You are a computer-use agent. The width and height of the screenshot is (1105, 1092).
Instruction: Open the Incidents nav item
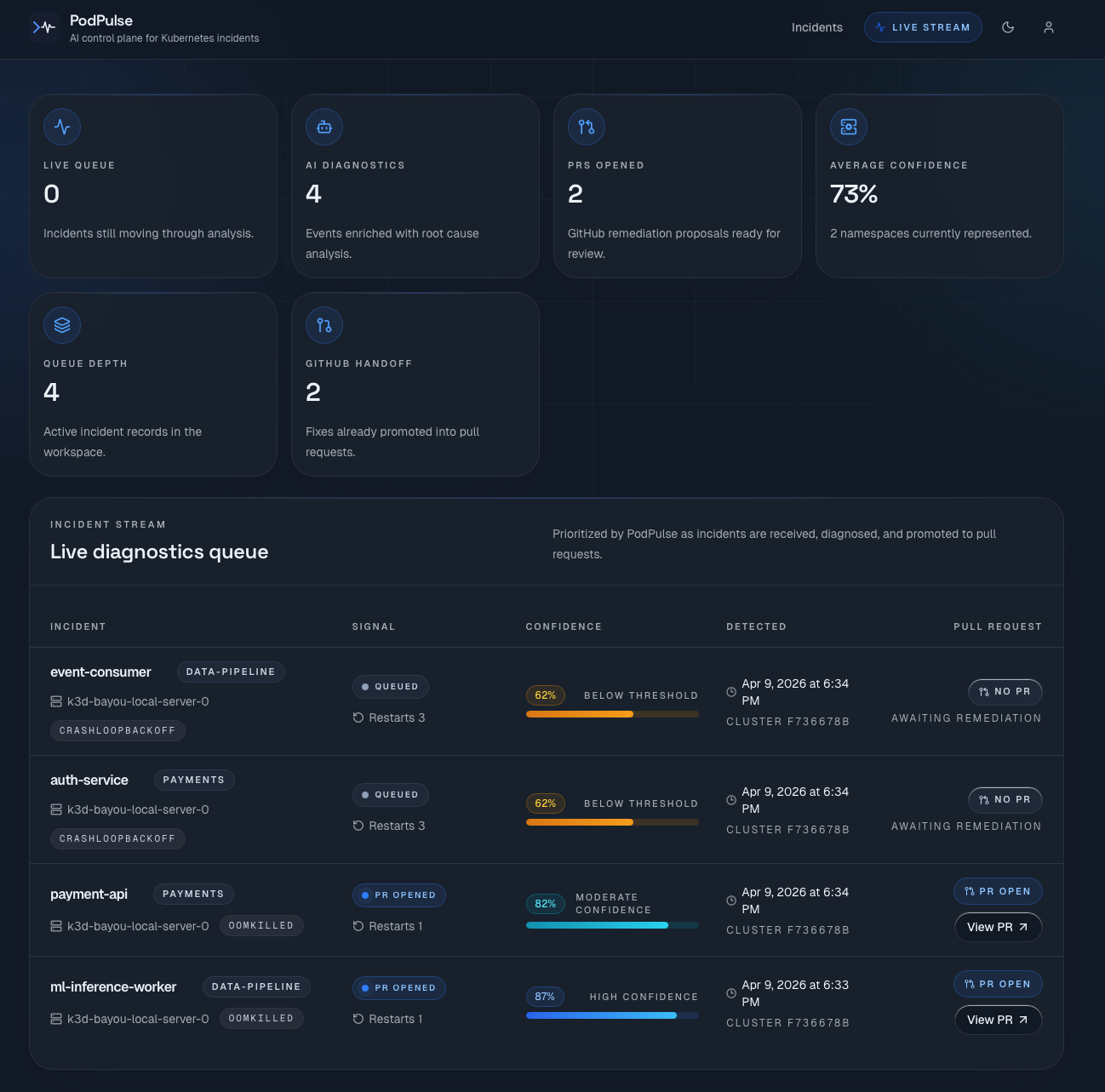(x=816, y=27)
